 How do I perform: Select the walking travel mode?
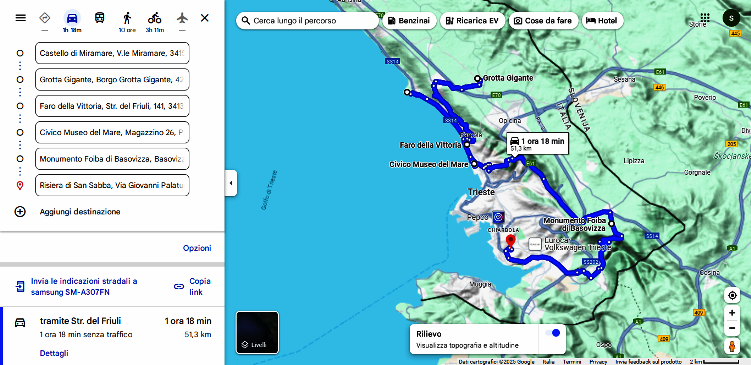coord(127,18)
